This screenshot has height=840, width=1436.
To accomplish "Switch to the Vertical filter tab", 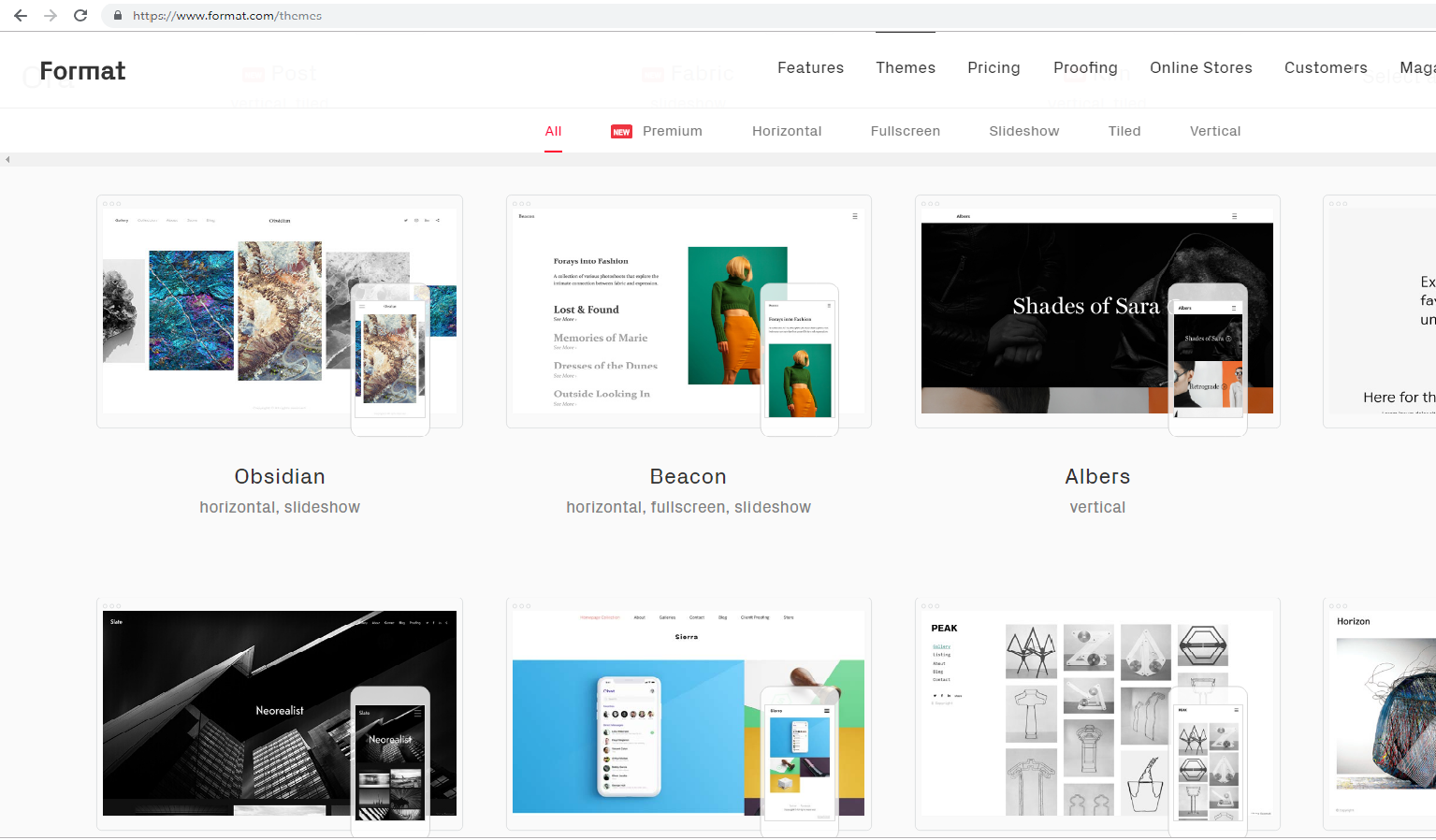I will click(x=1214, y=131).
